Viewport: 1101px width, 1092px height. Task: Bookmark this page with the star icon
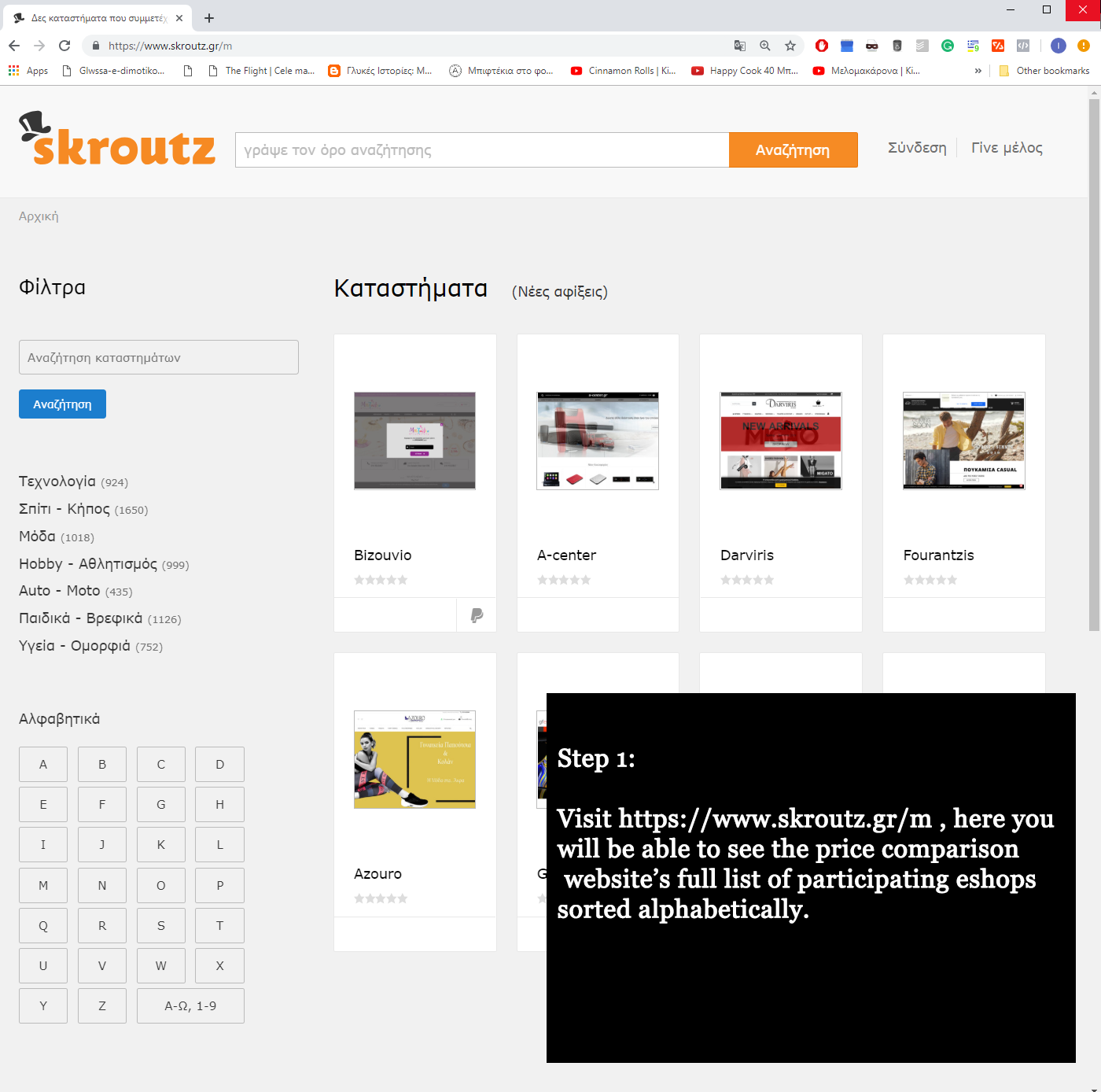790,46
